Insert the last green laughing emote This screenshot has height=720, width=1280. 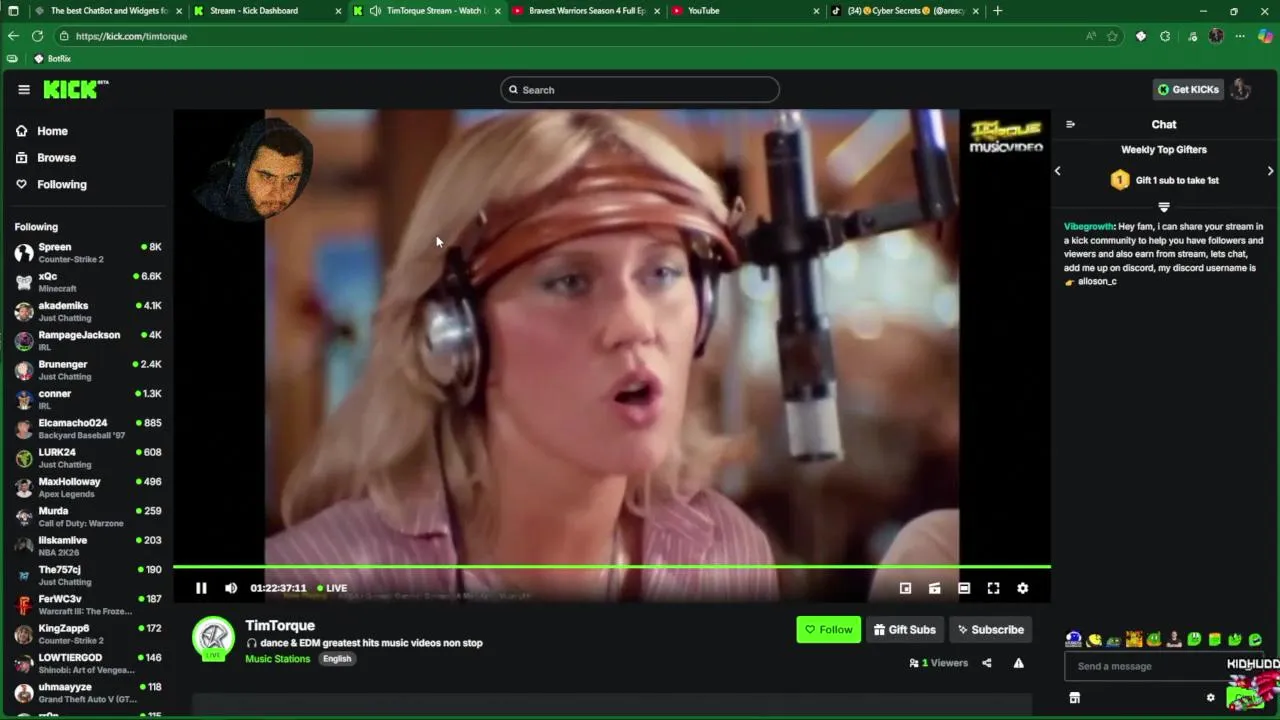point(1255,639)
